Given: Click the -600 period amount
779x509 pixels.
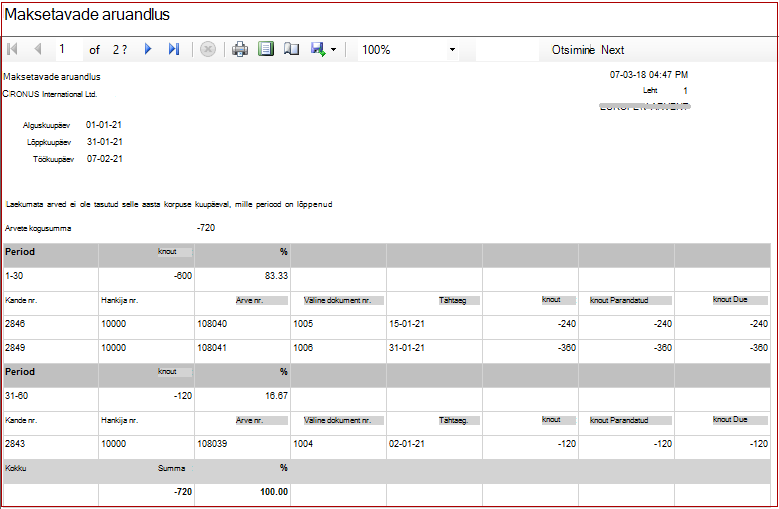Looking at the screenshot, I should 183,276.
